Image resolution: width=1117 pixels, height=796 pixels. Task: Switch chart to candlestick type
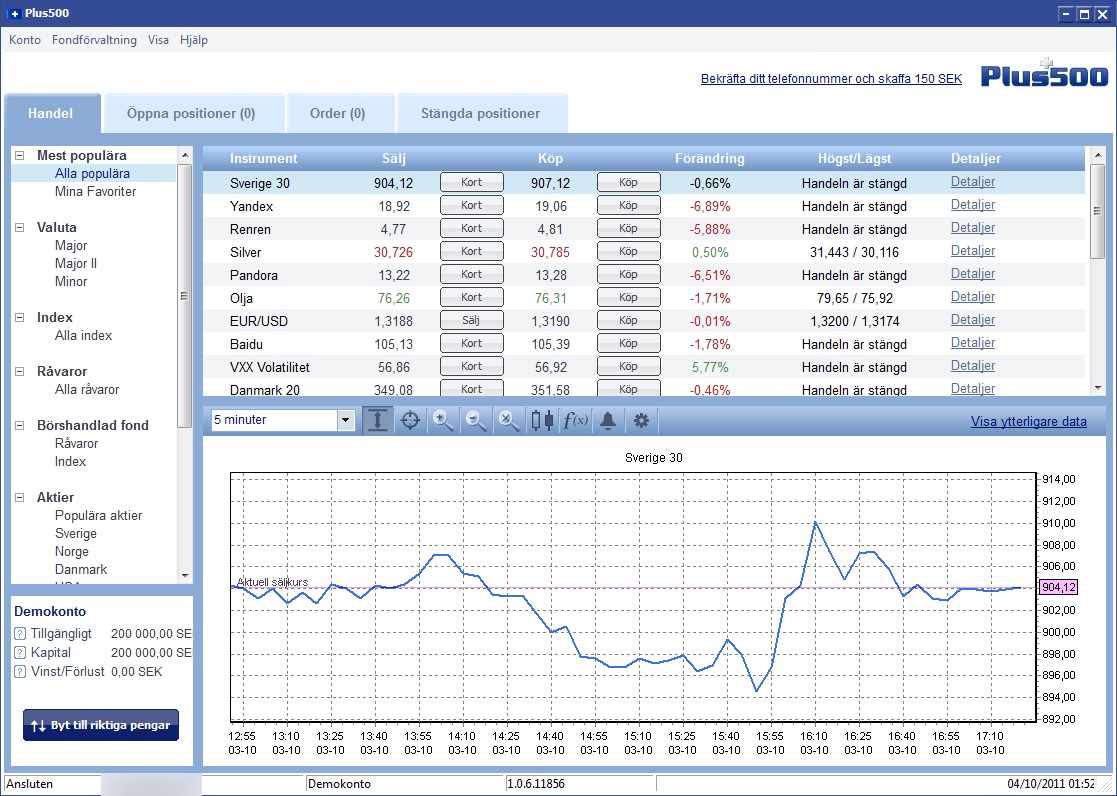542,420
